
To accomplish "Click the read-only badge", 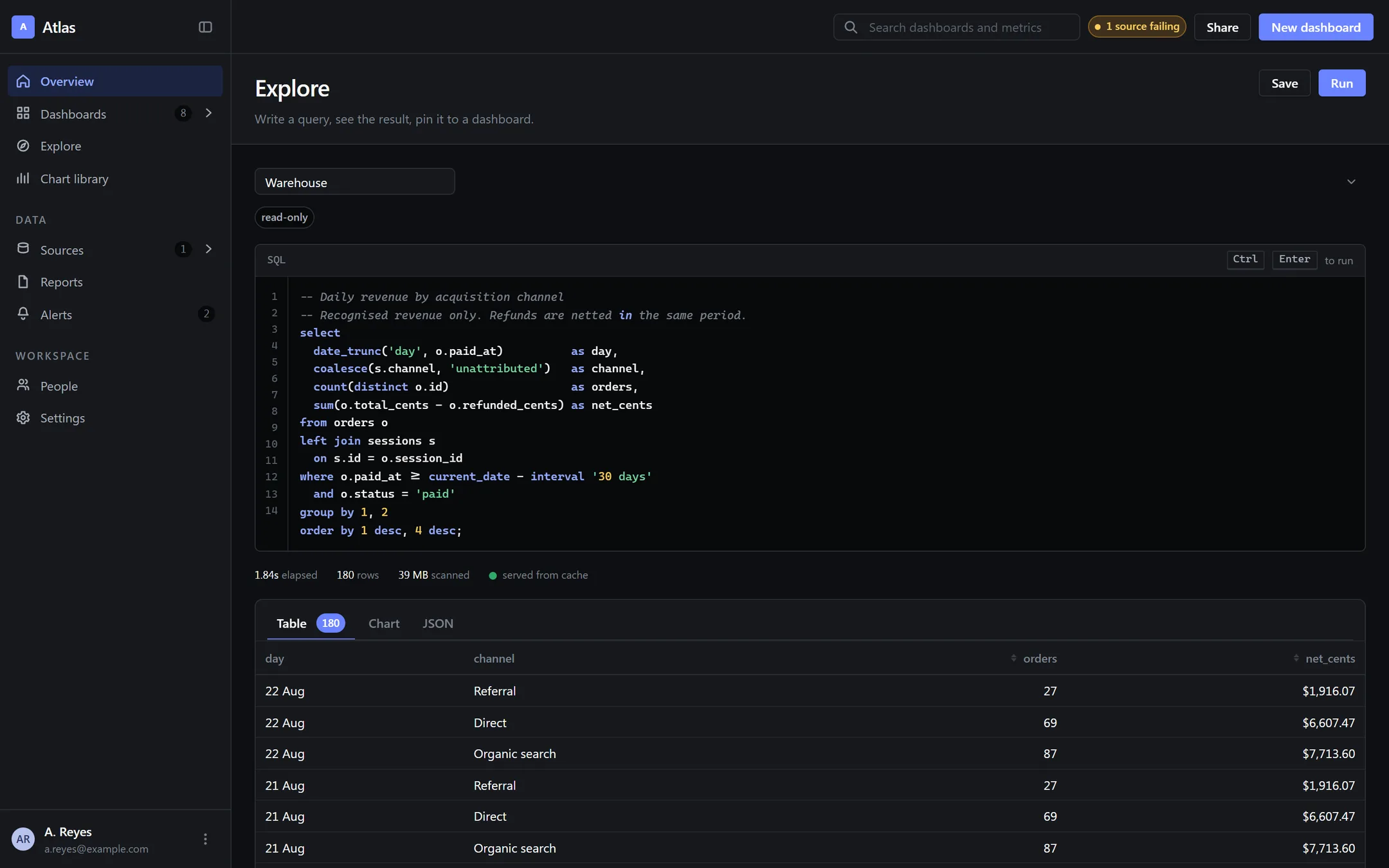I will (x=284, y=217).
